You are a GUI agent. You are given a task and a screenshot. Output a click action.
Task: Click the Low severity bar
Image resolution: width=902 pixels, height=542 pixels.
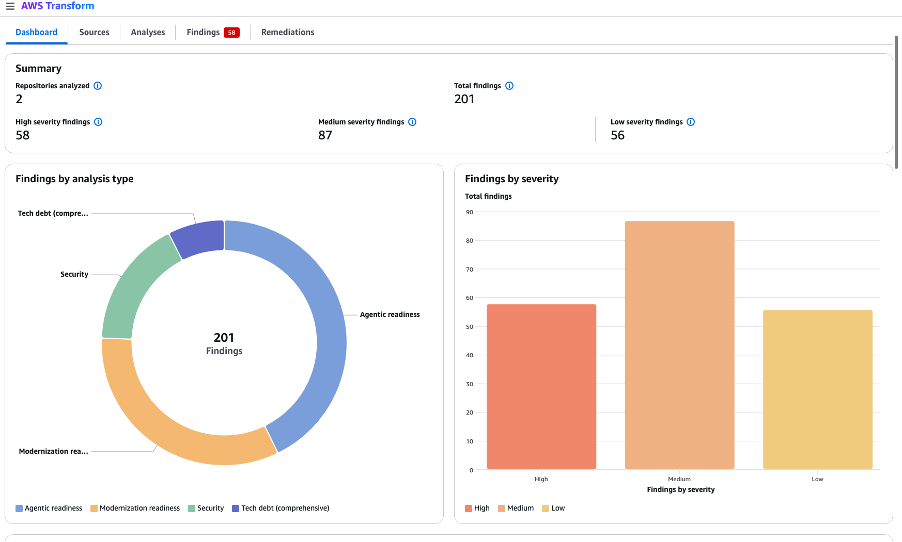817,390
